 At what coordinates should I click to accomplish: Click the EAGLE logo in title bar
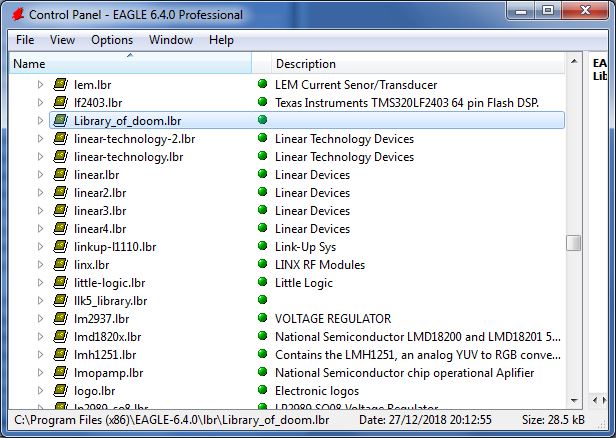pos(18,15)
